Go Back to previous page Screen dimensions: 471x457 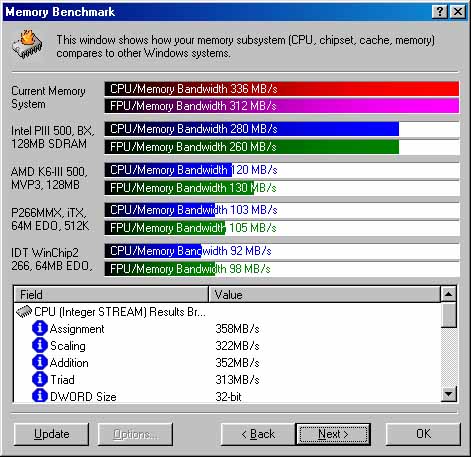pos(258,434)
